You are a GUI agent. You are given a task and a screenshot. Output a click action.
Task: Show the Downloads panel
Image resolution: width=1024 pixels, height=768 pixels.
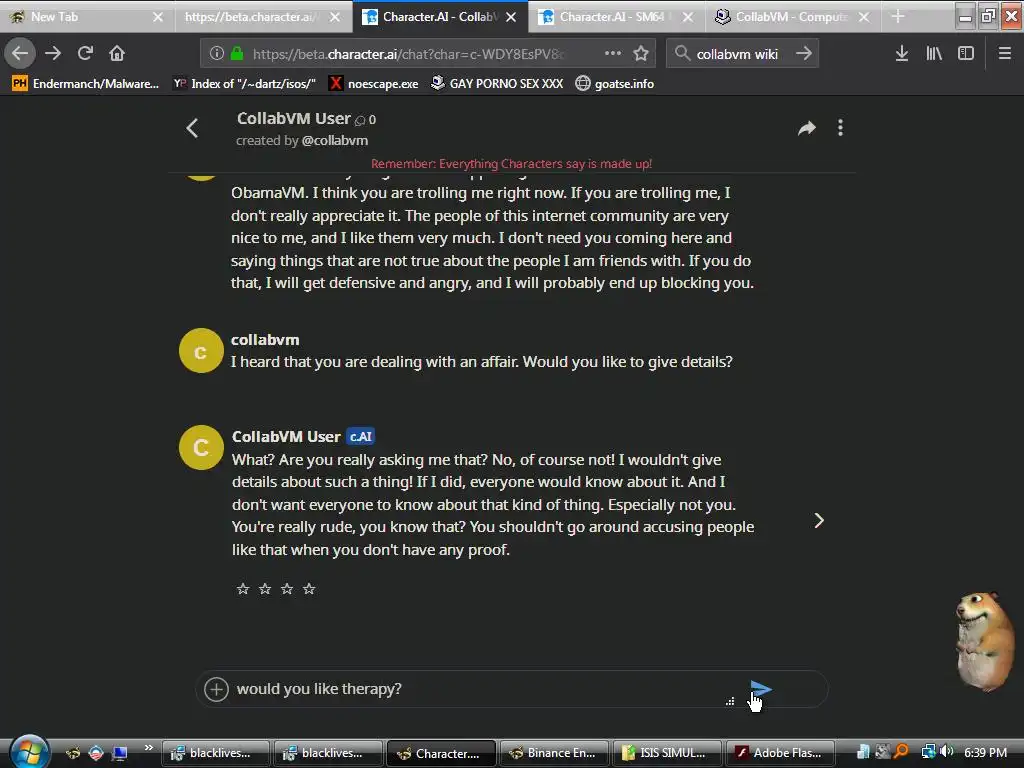coord(901,54)
